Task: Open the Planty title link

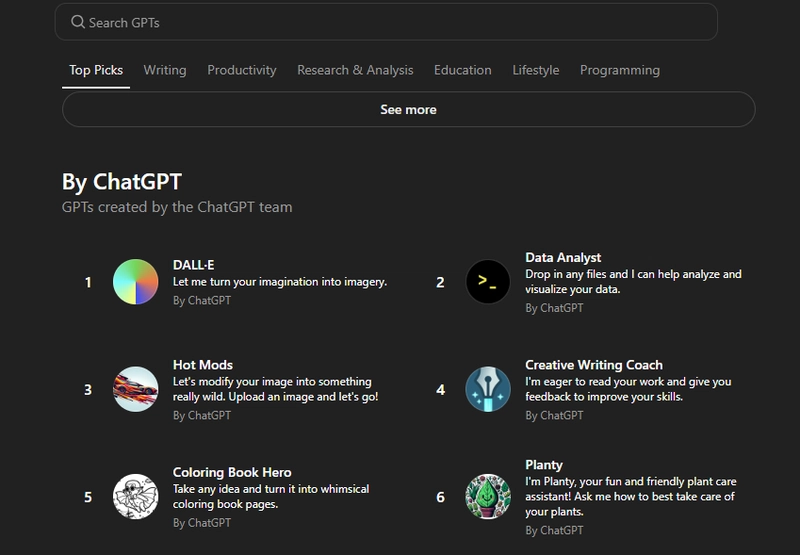Action: coord(544,465)
